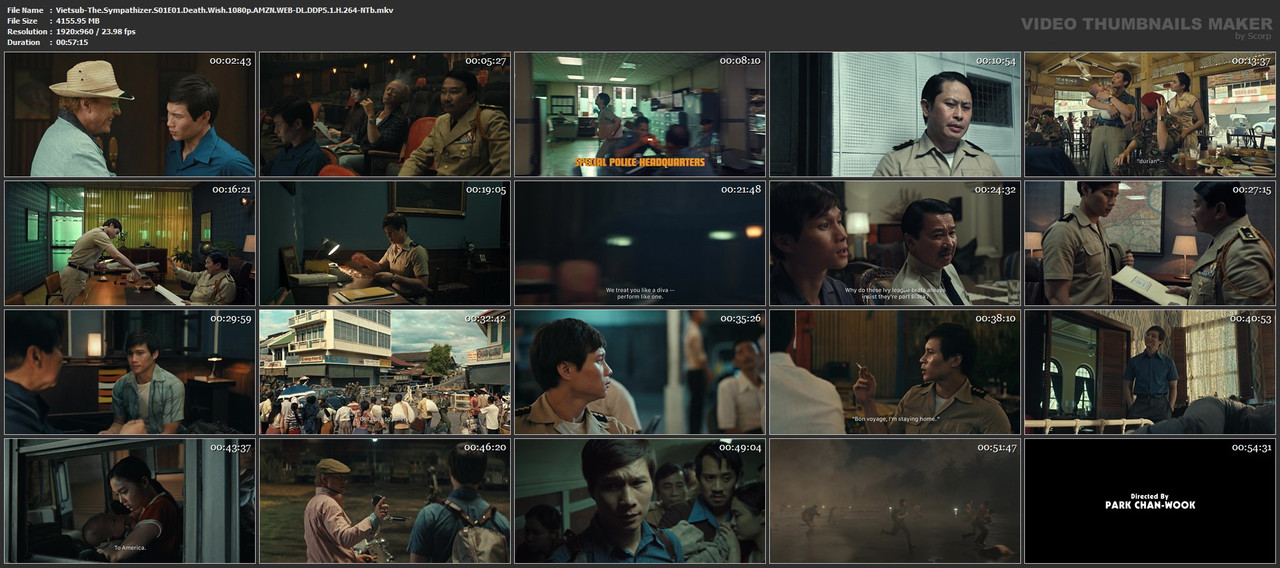Select the To America thumbnail at 00:43:37
1280x568 pixels.
click(130, 501)
